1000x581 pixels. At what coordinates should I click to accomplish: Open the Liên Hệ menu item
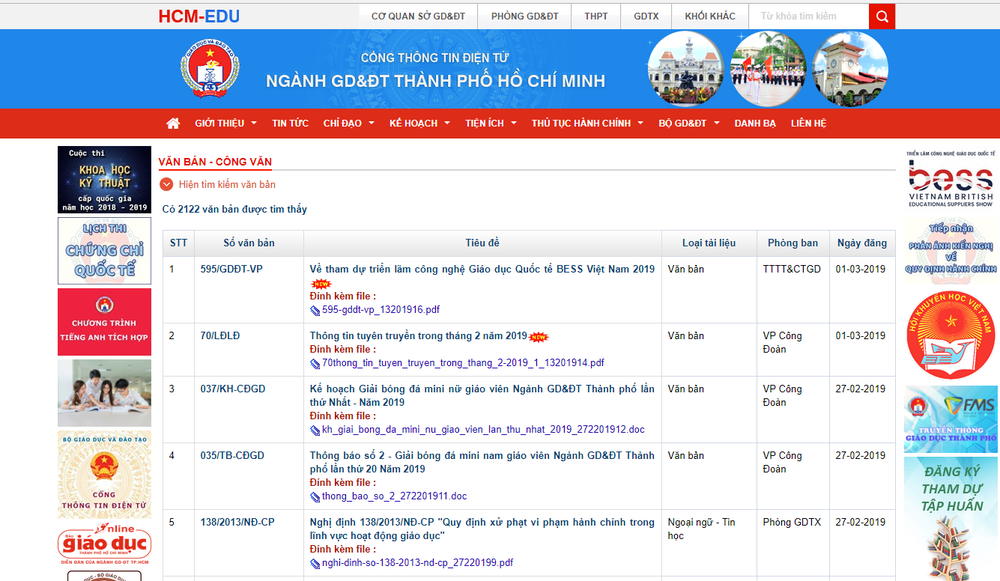click(x=808, y=124)
